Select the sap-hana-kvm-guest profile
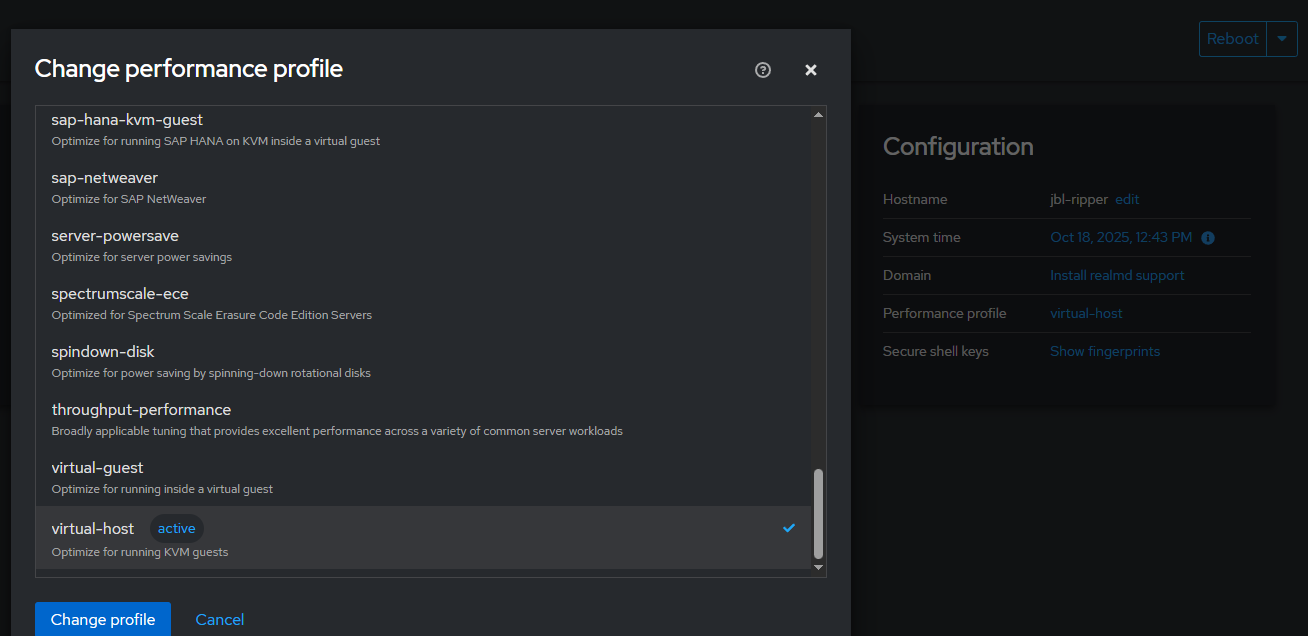 (126, 129)
